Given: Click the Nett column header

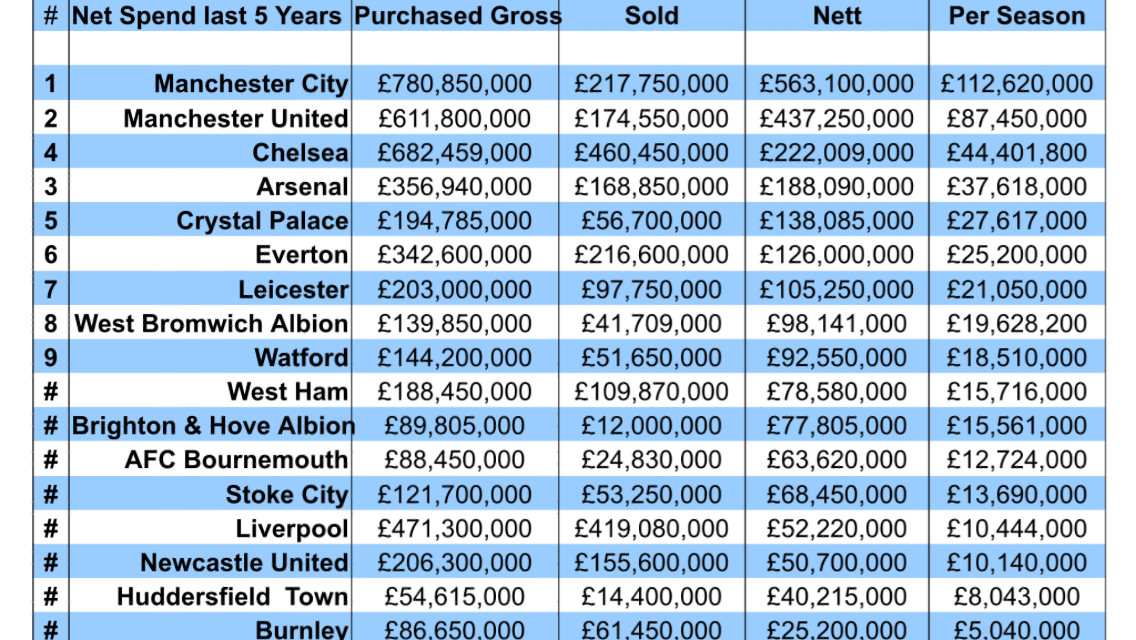Looking at the screenshot, I should point(837,16).
